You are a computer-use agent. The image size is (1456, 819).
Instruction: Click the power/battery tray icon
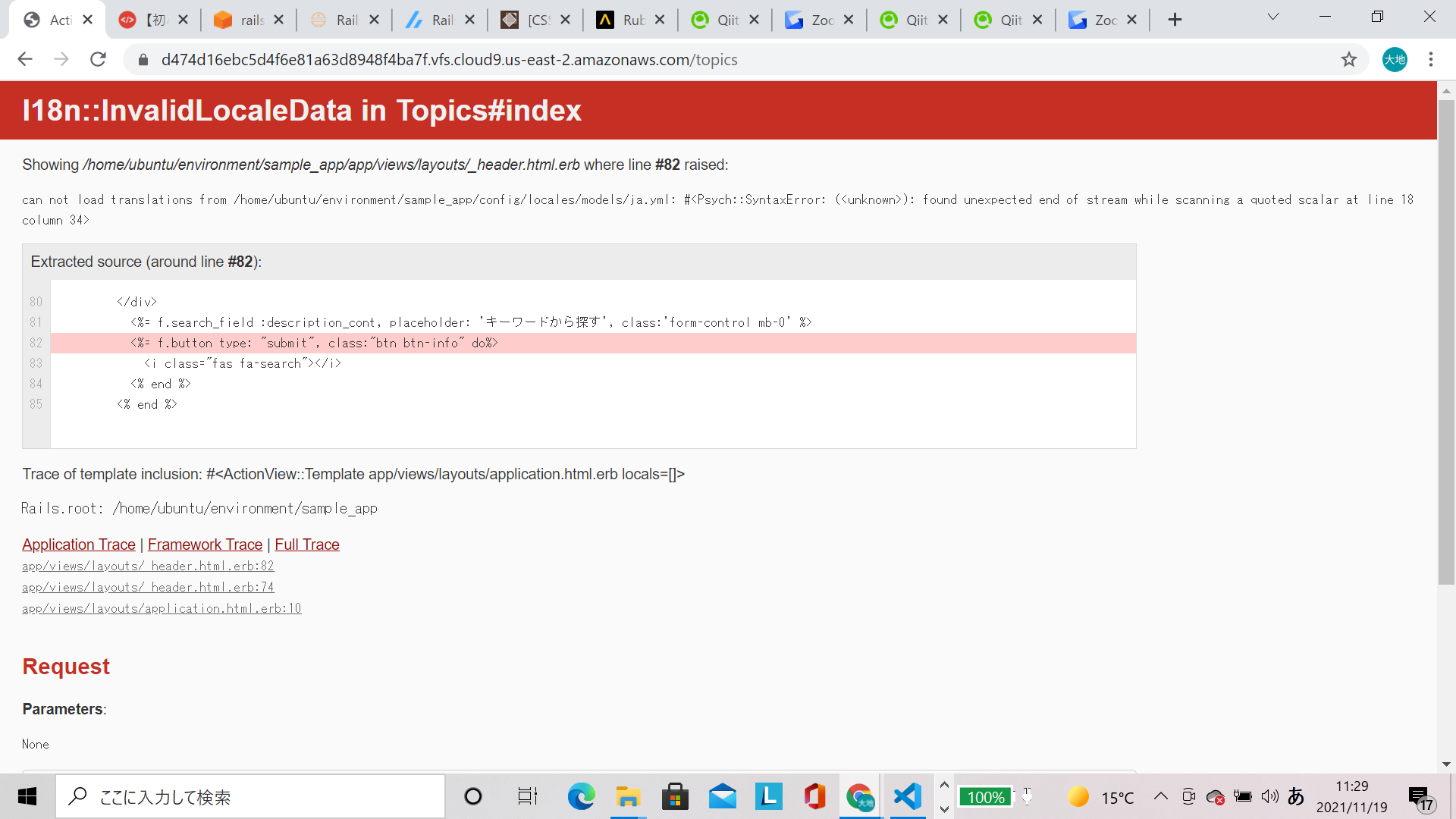coord(1243,796)
